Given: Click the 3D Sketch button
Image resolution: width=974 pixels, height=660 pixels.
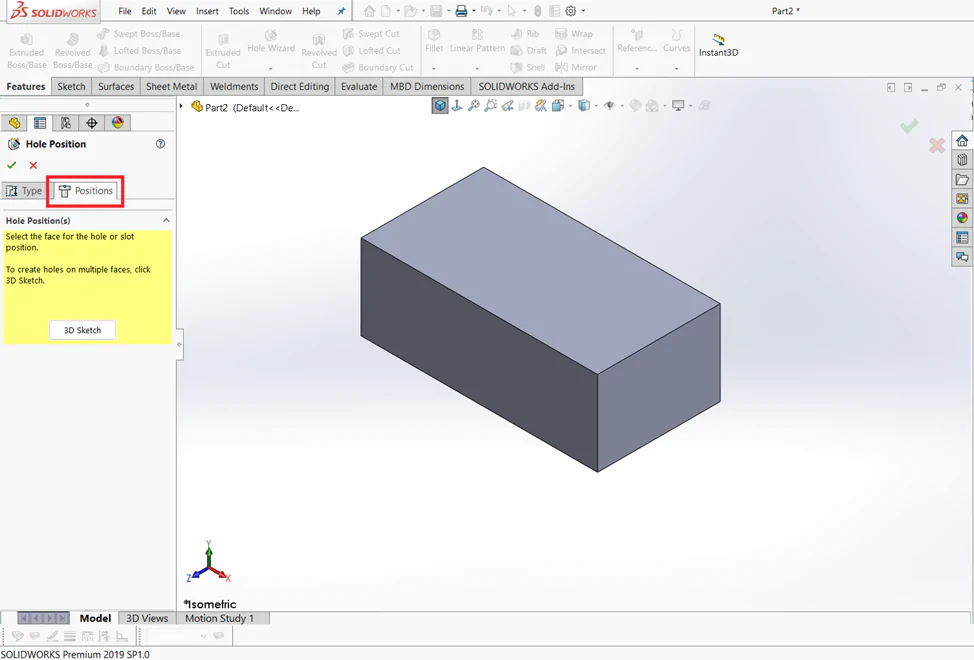Looking at the screenshot, I should click(83, 330).
